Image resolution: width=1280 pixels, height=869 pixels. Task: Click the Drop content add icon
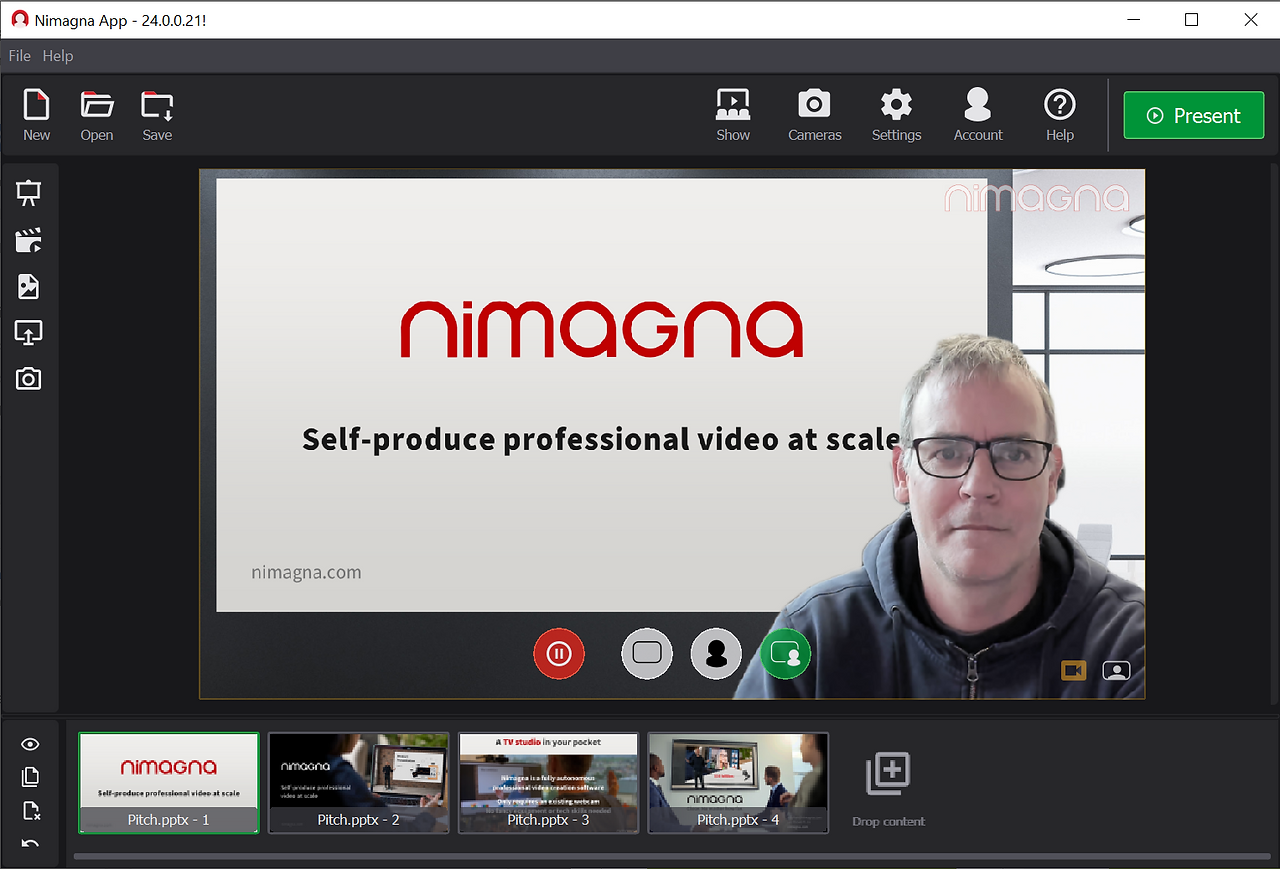tap(888, 774)
